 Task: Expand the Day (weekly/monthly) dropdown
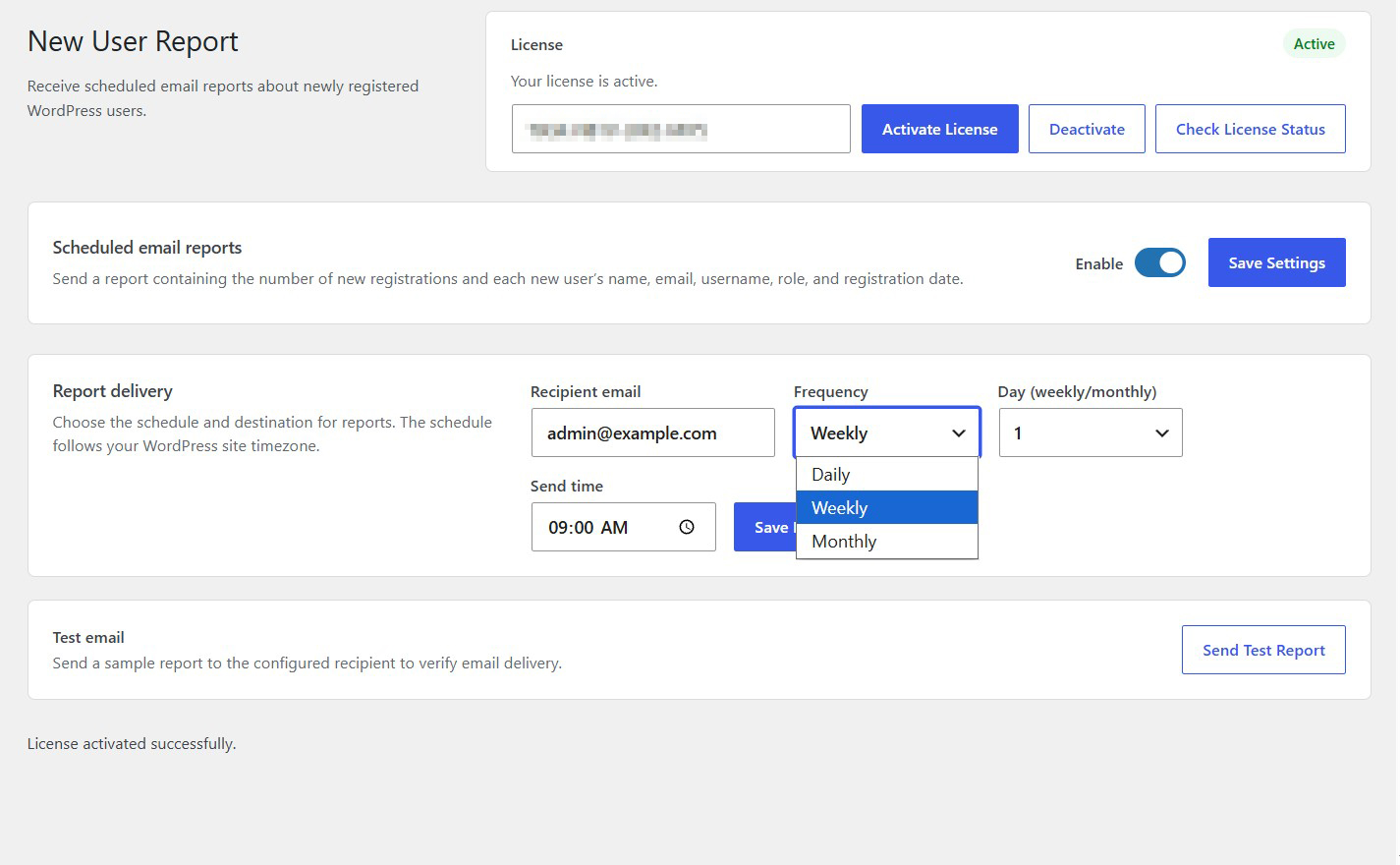point(1091,432)
